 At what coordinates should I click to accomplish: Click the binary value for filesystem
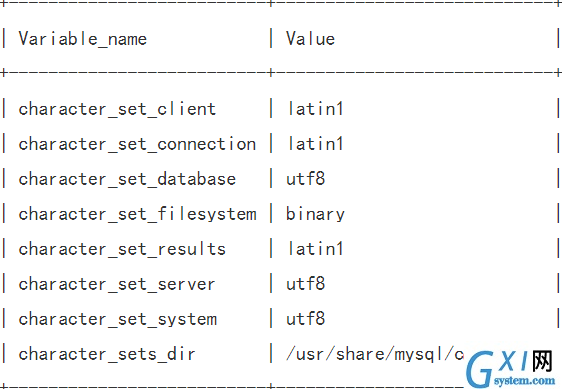point(315,214)
